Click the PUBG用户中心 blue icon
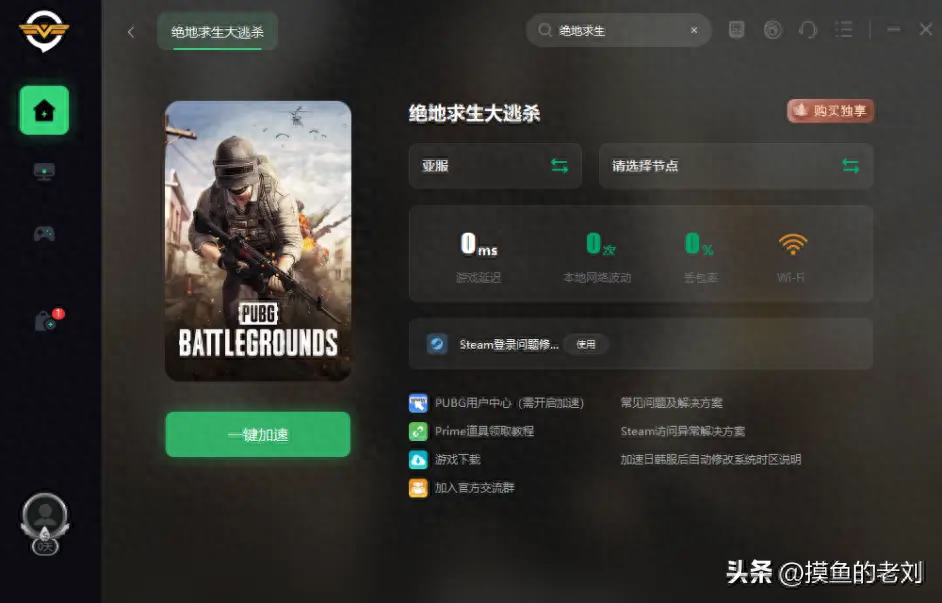Screen dimensions: 942x603 coord(418,403)
